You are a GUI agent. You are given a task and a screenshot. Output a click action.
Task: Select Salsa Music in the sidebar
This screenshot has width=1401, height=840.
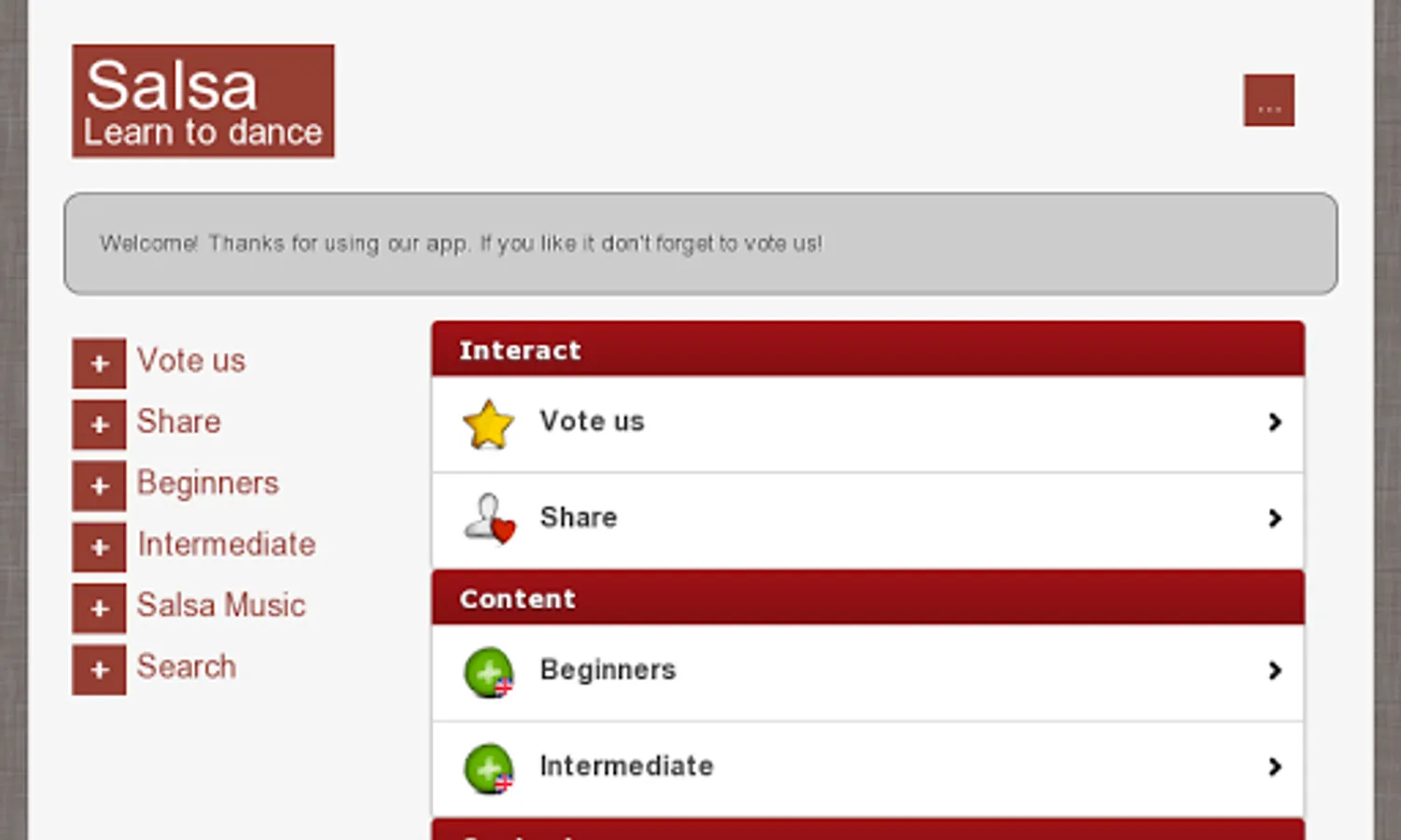221,606
